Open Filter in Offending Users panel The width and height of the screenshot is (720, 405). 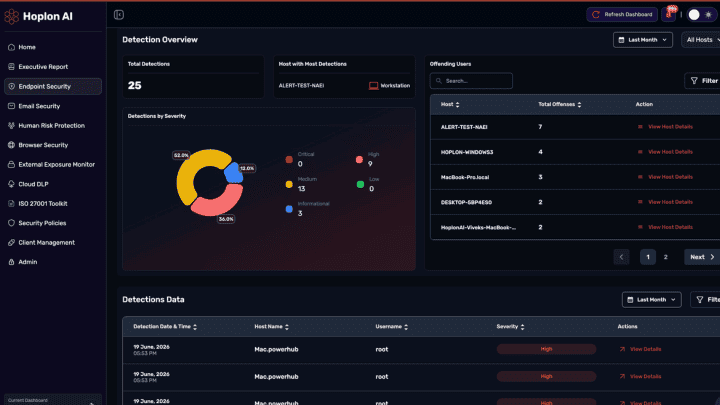point(703,81)
